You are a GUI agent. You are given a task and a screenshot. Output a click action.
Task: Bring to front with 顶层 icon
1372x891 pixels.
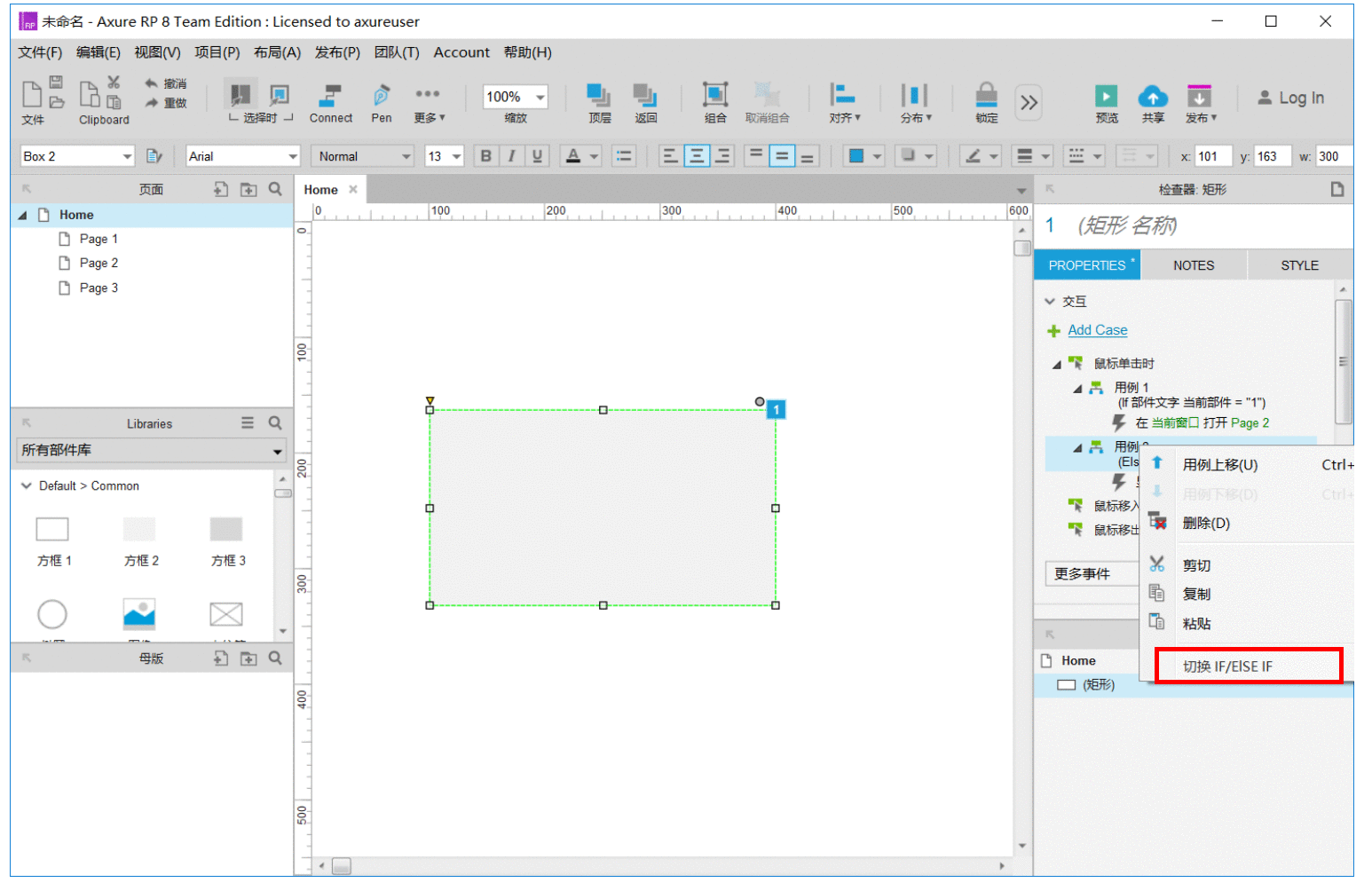pos(599,95)
